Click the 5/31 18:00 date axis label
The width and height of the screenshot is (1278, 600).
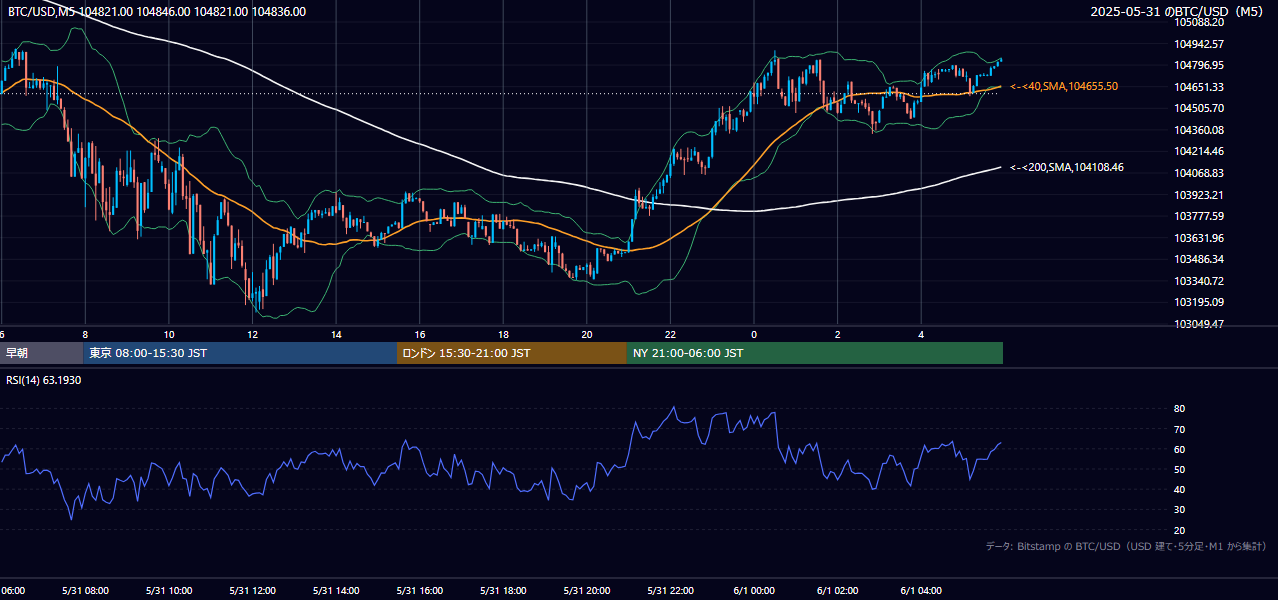tap(503, 590)
